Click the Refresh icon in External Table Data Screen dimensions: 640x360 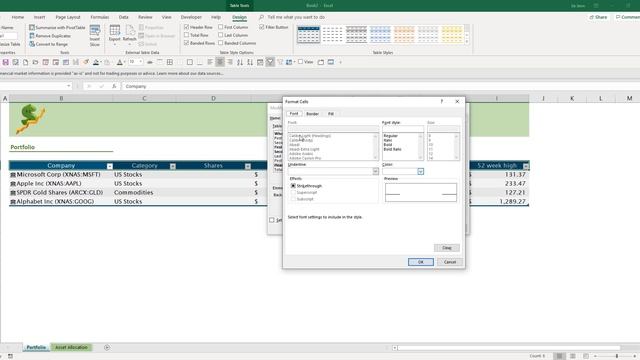(x=130, y=31)
